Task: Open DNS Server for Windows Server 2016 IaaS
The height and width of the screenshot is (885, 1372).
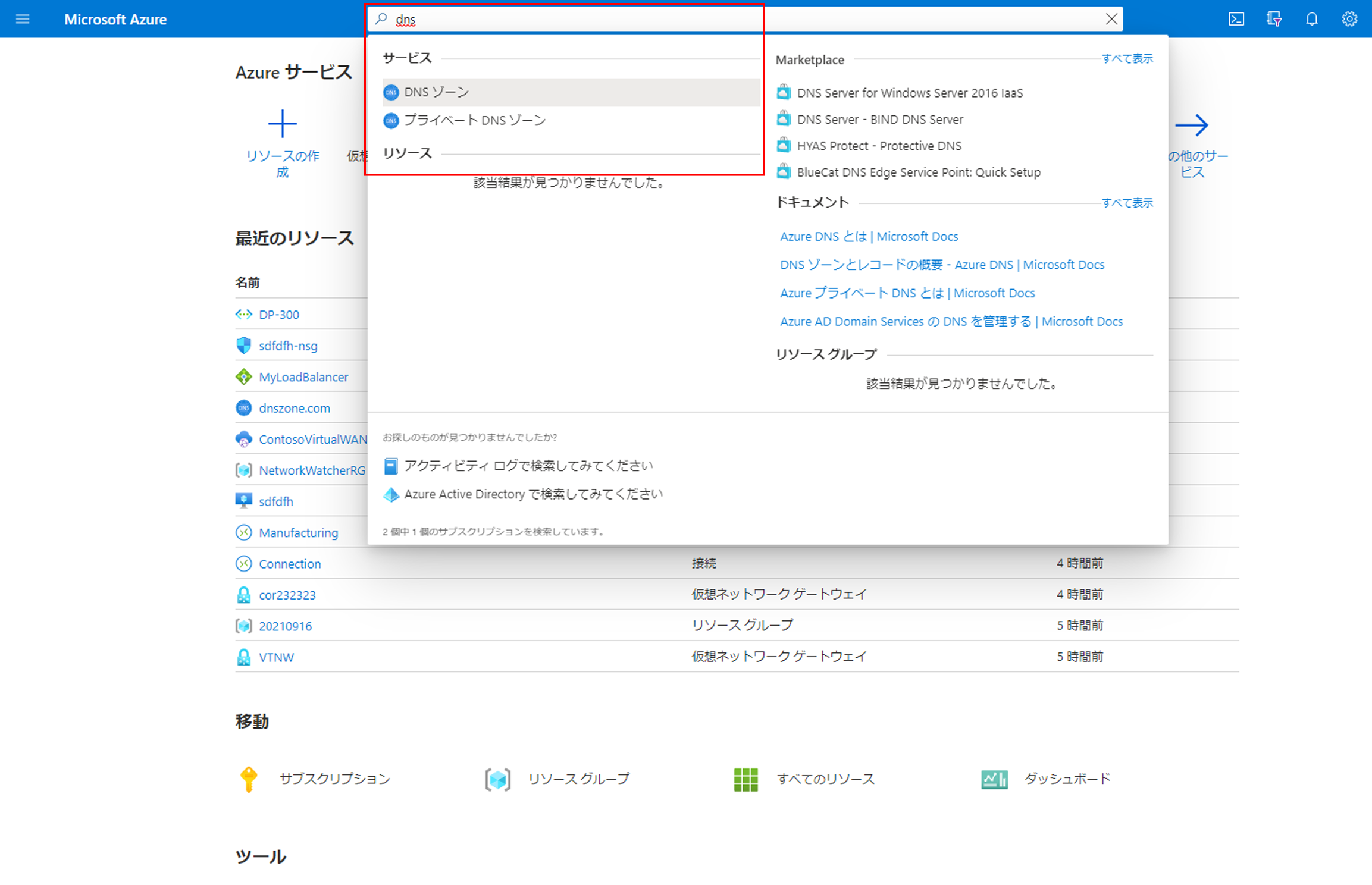Action: tap(910, 93)
